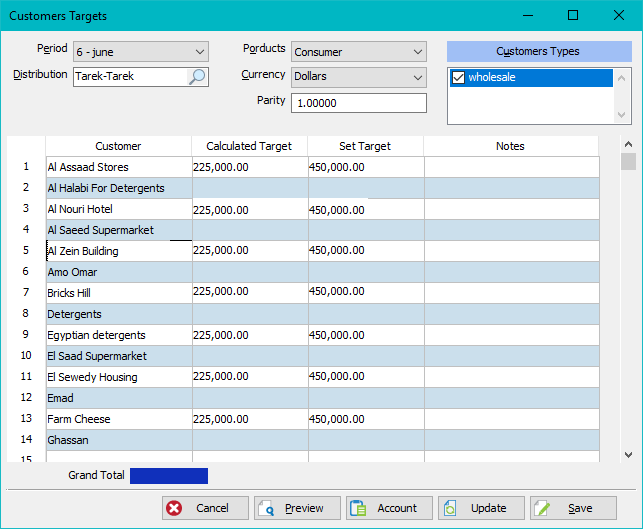The image size is (643, 529).
Task: Click the Parity input field
Action: pyautogui.click(x=359, y=103)
